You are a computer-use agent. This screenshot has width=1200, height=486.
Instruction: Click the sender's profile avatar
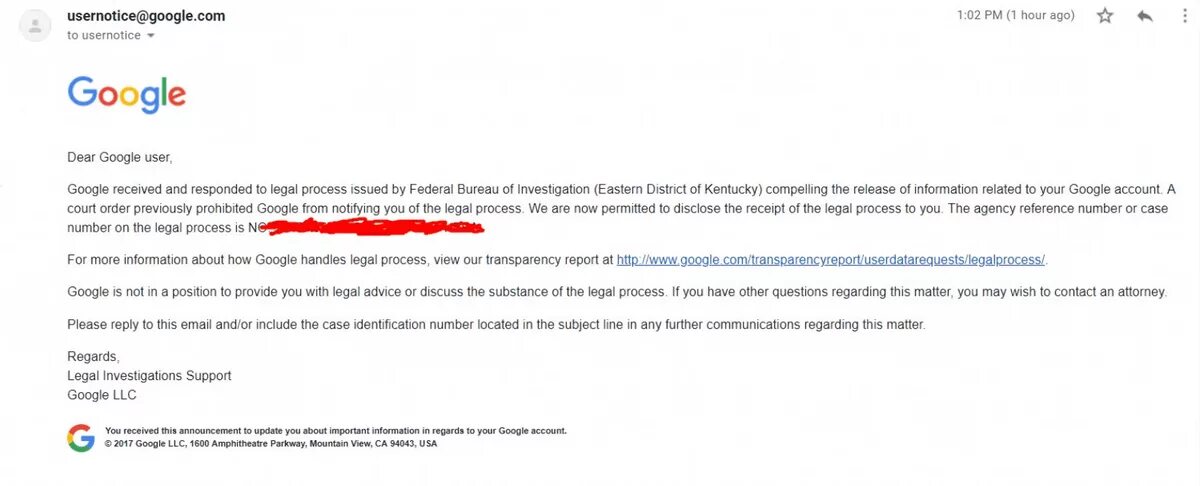pos(35,25)
